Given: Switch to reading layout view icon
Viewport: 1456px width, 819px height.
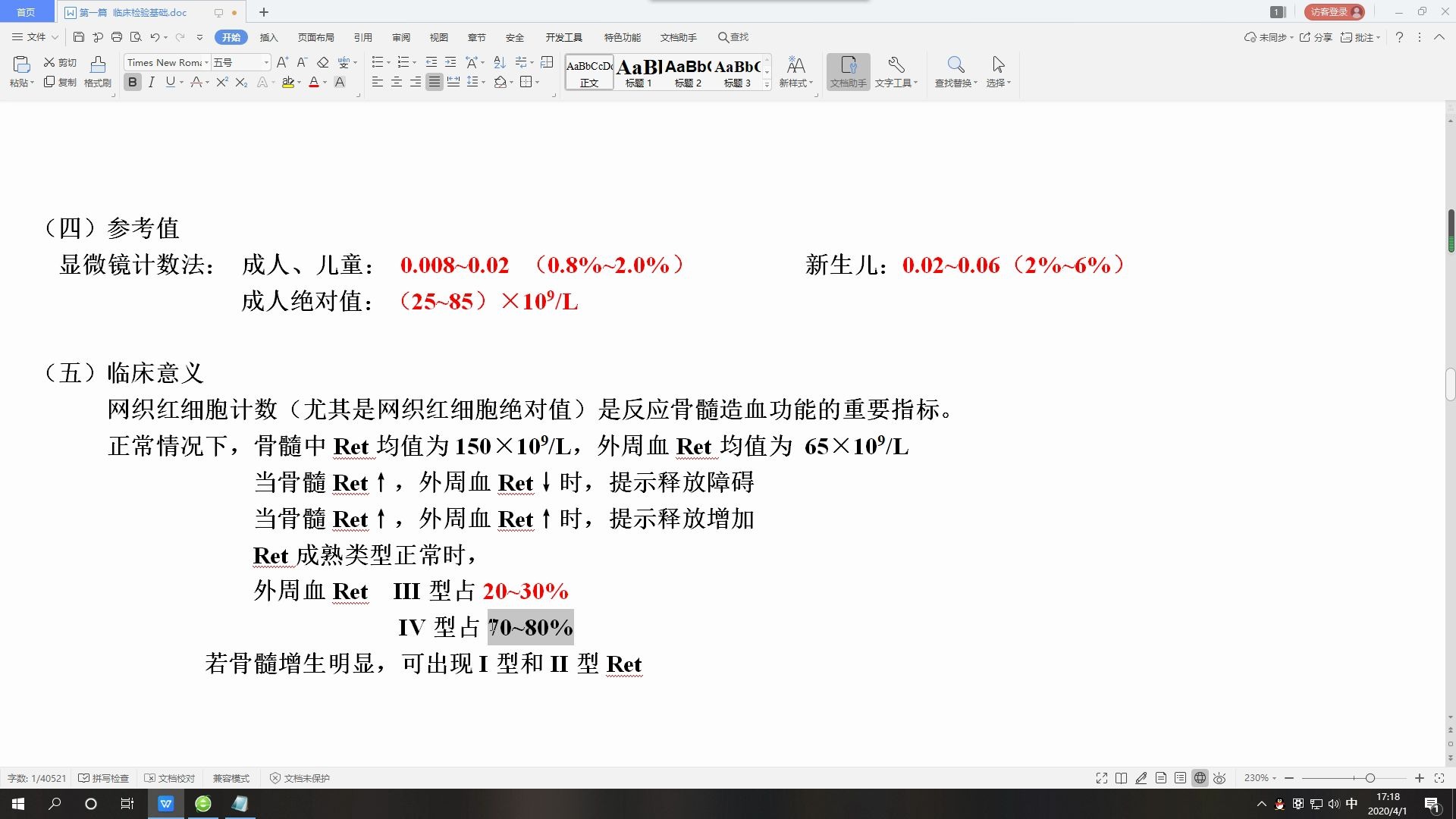Looking at the screenshot, I should click(1121, 778).
